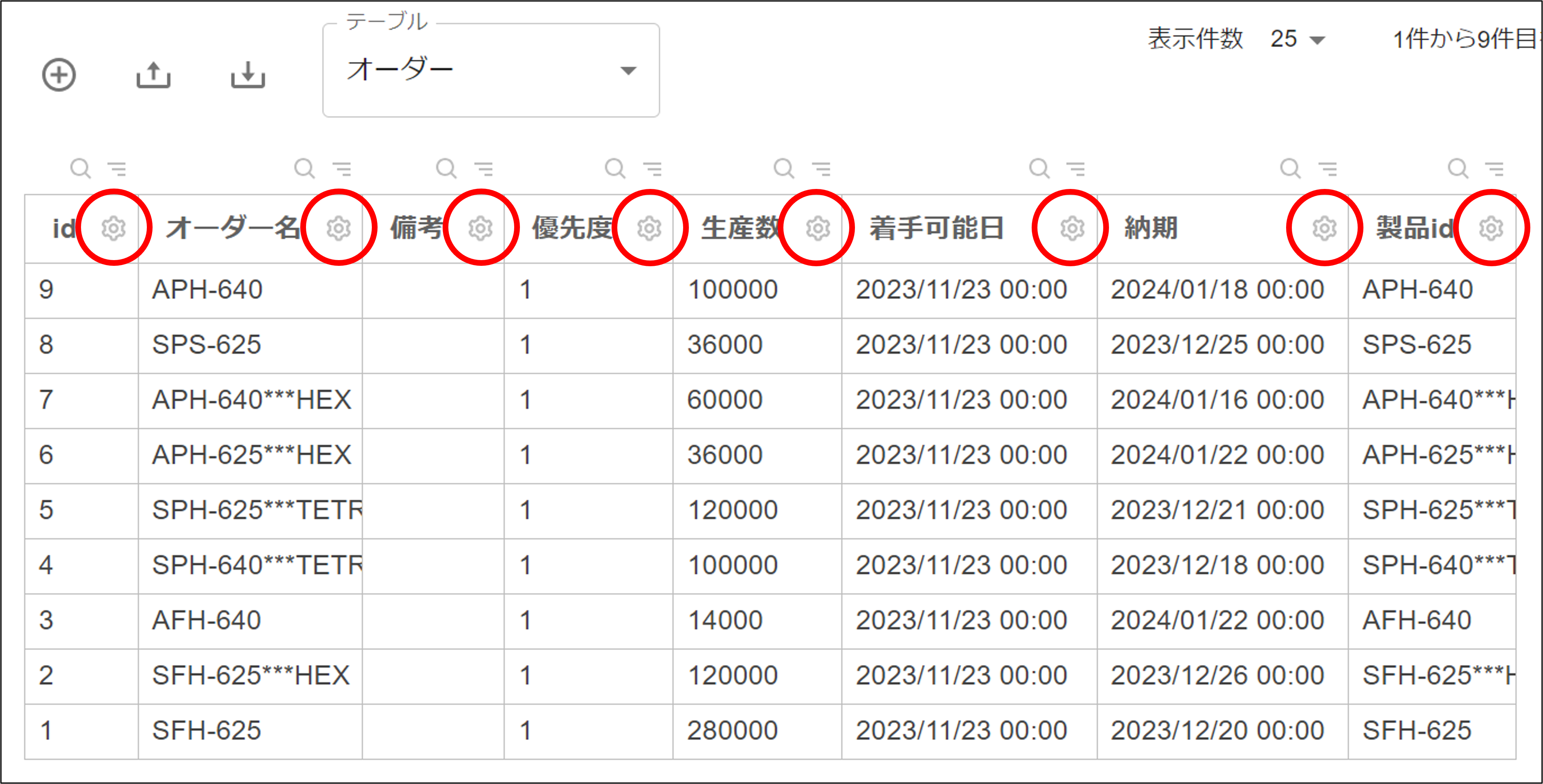The width and height of the screenshot is (1543, 784).
Task: Click the 生産数 cell with 280000
Action: 757,731
